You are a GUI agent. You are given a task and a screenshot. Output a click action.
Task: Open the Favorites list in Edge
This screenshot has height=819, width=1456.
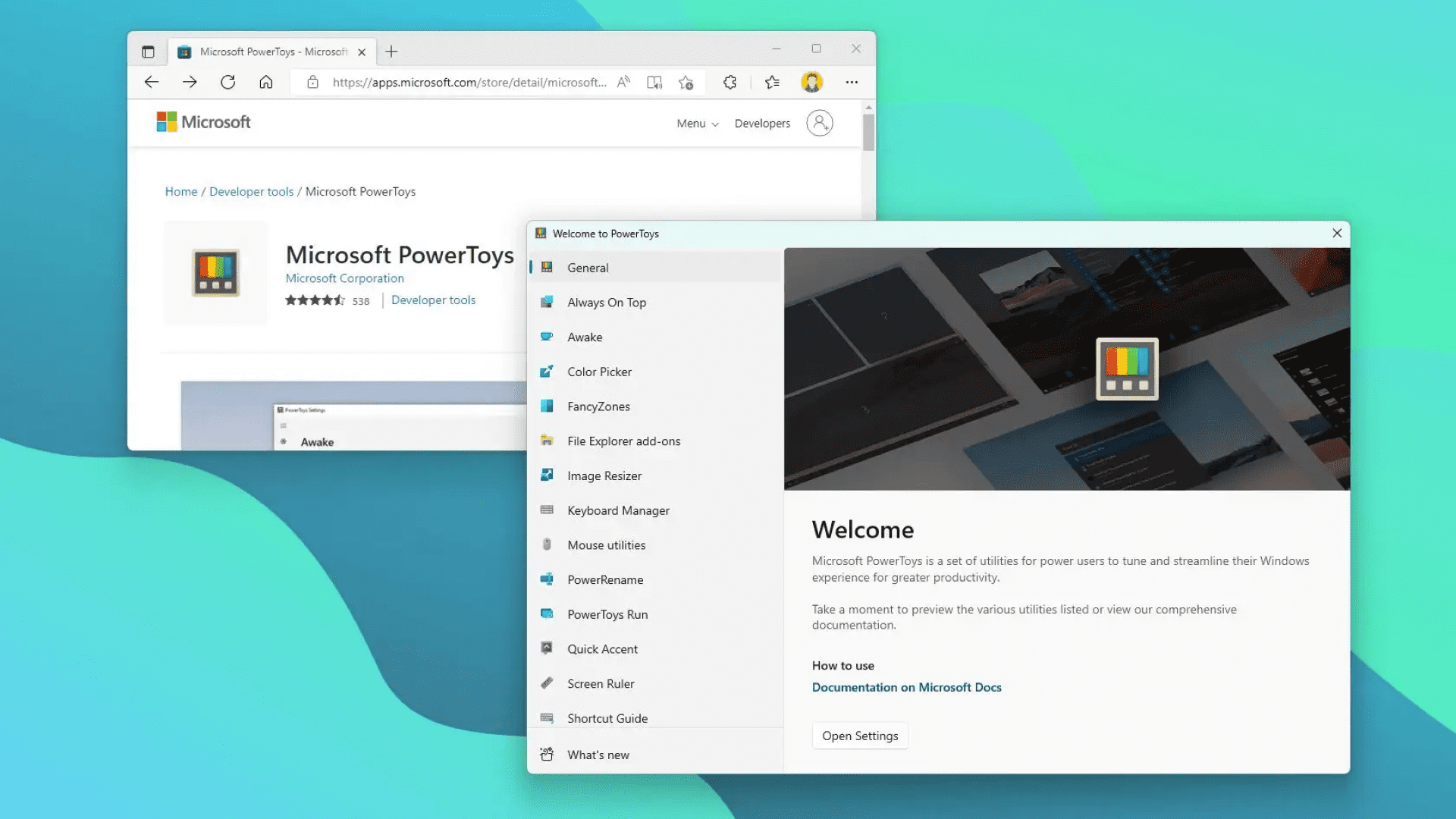772,82
